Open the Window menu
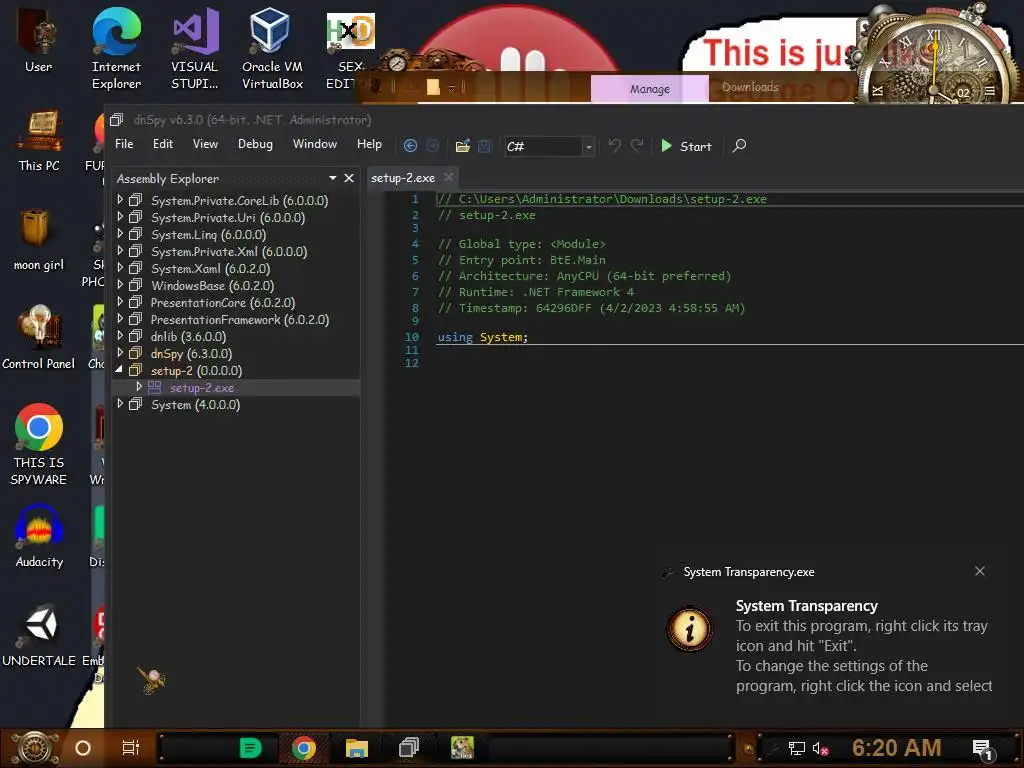 315,144
